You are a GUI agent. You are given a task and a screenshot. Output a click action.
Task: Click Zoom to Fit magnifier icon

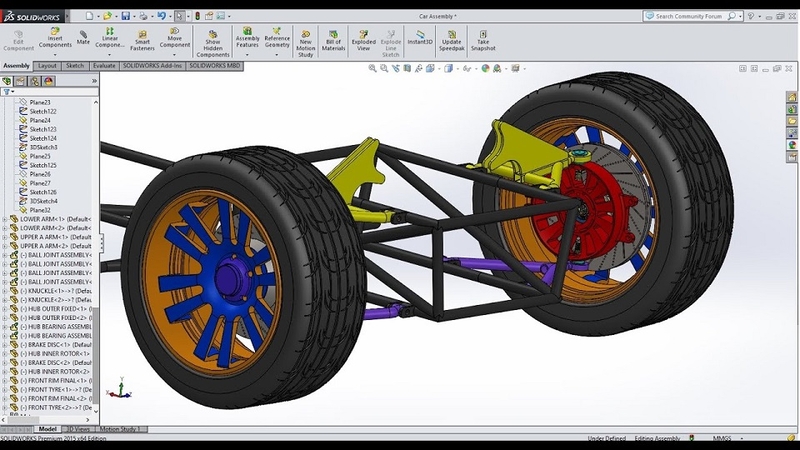[x=372, y=68]
